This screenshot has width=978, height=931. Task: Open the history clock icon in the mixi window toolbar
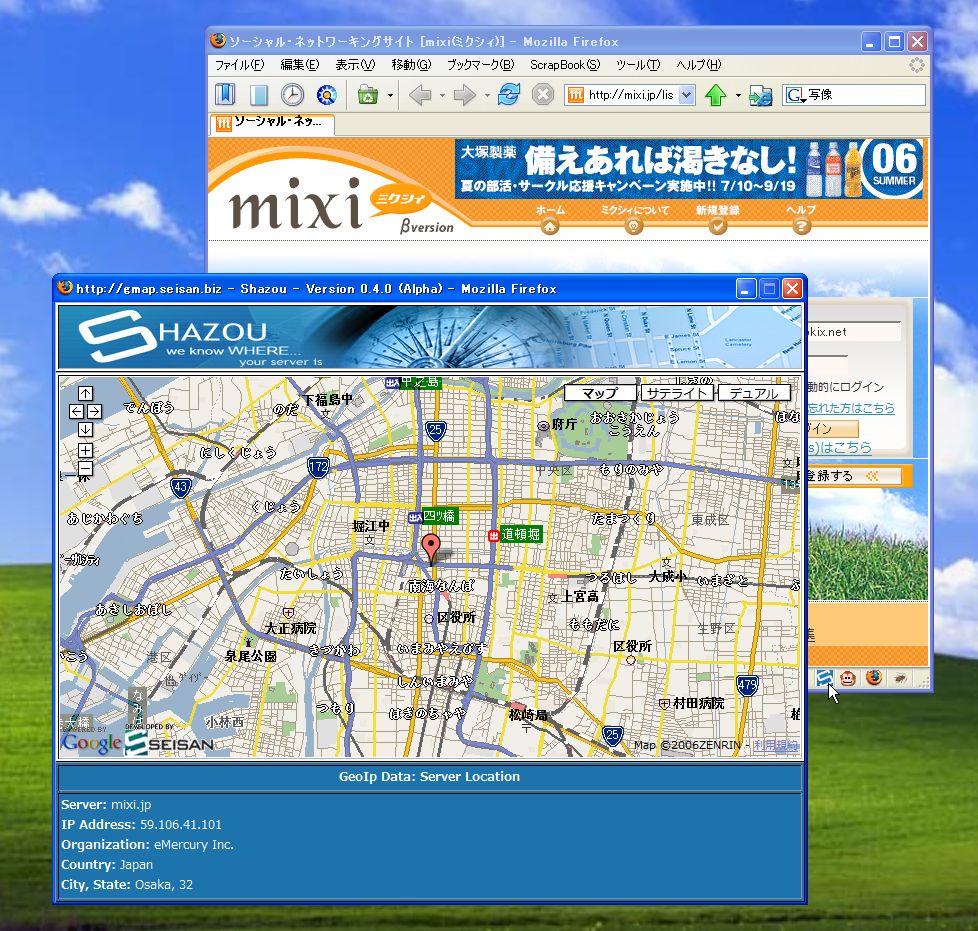pyautogui.click(x=292, y=95)
